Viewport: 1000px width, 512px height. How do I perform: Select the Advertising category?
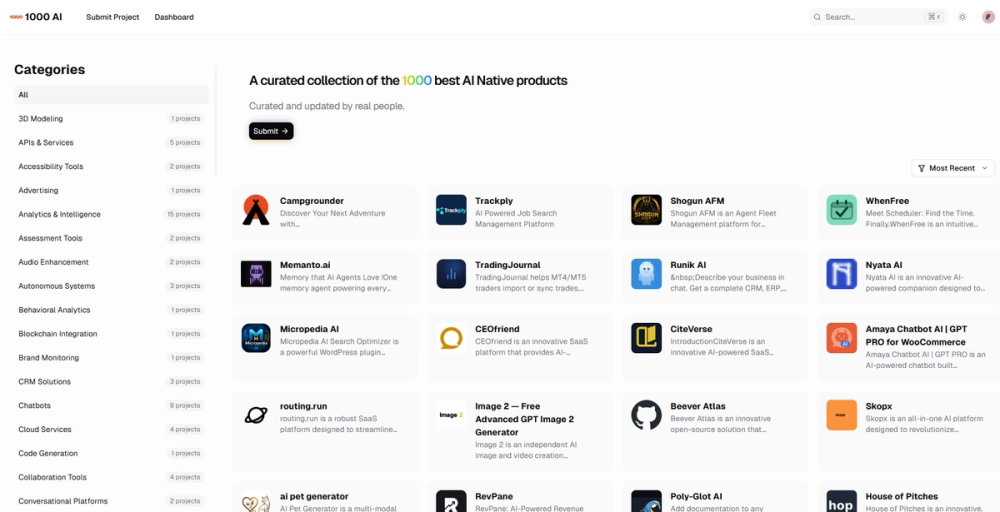coord(111,191)
